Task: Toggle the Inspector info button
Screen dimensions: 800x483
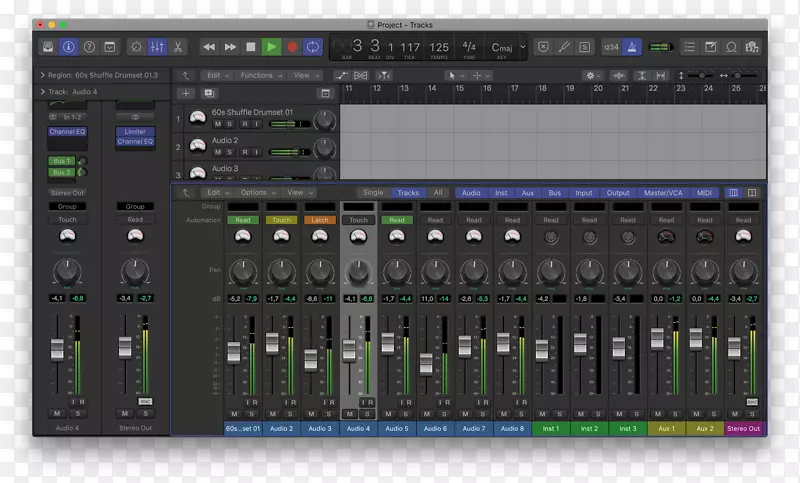Action: point(68,46)
